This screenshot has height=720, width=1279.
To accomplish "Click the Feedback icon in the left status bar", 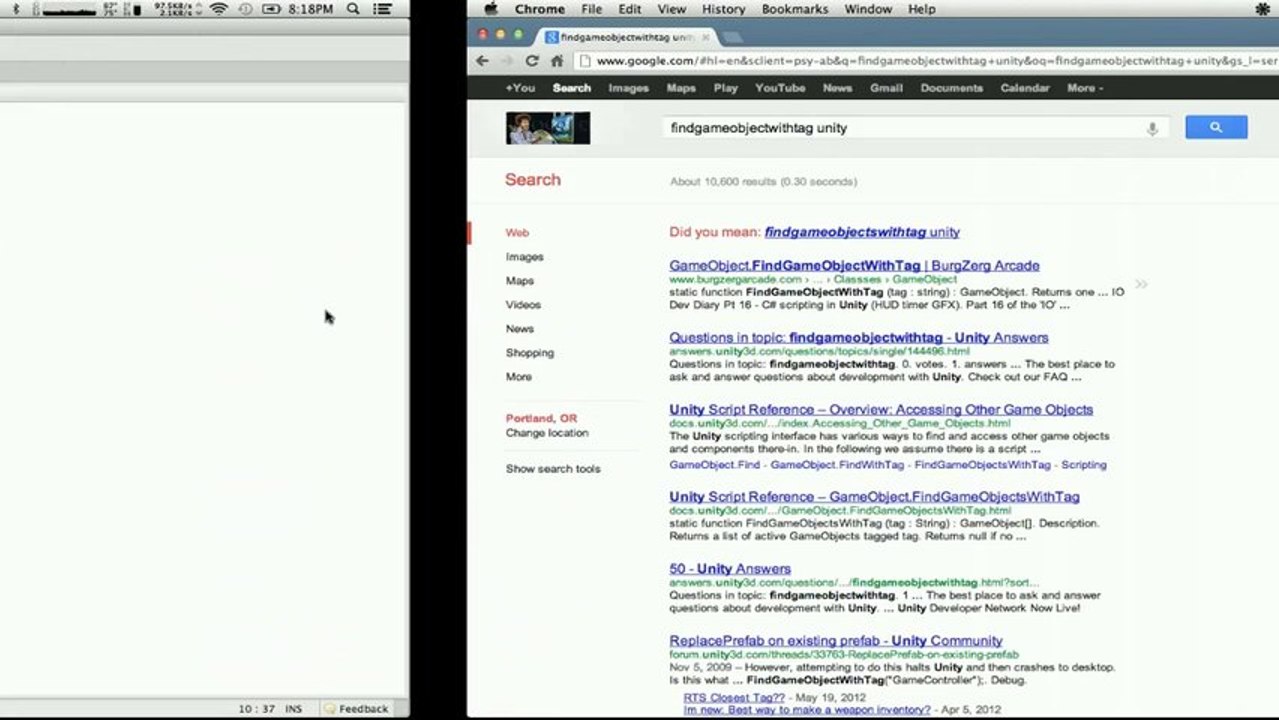I will click(x=330, y=709).
